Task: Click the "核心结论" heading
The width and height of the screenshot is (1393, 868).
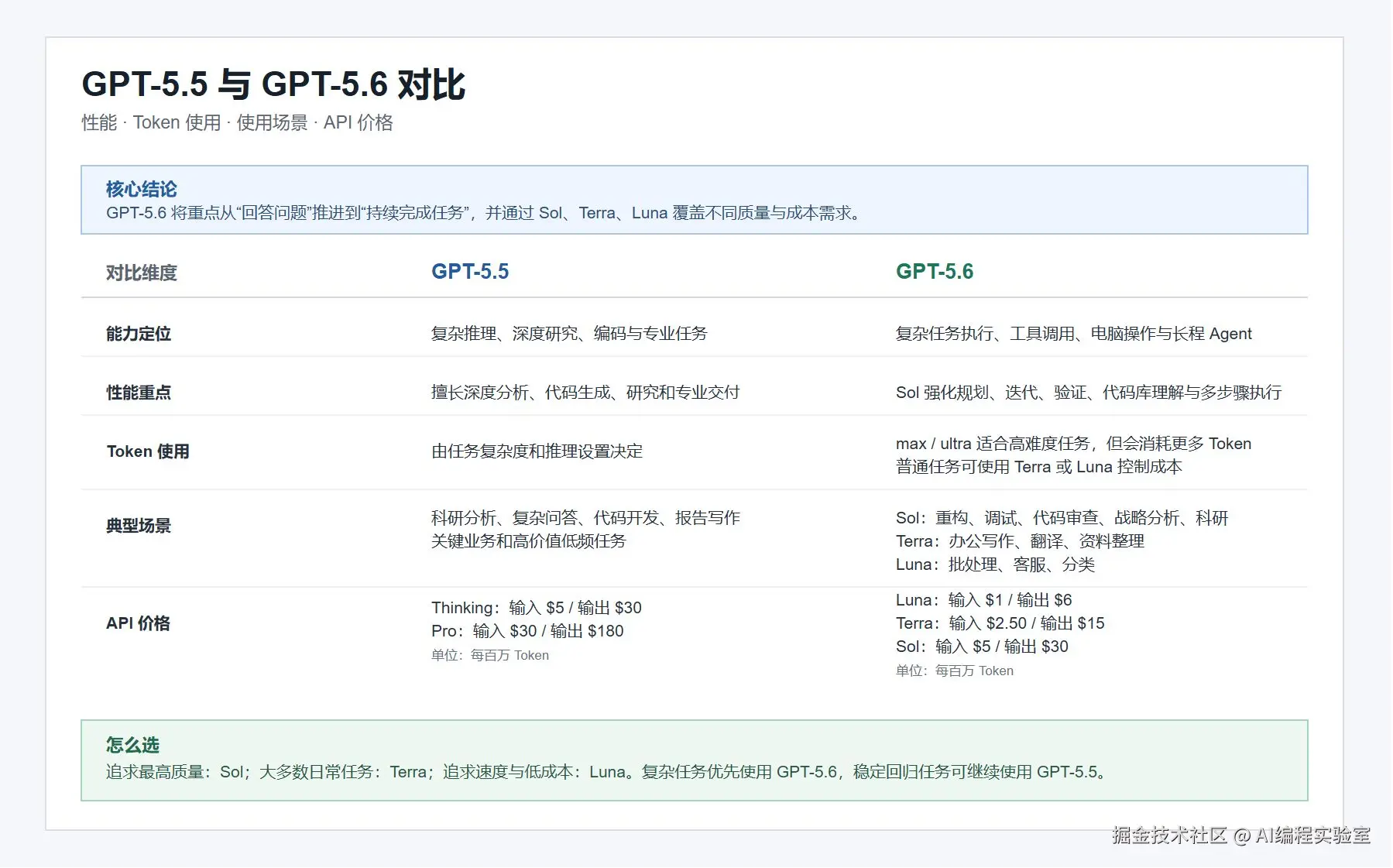Action: [141, 189]
